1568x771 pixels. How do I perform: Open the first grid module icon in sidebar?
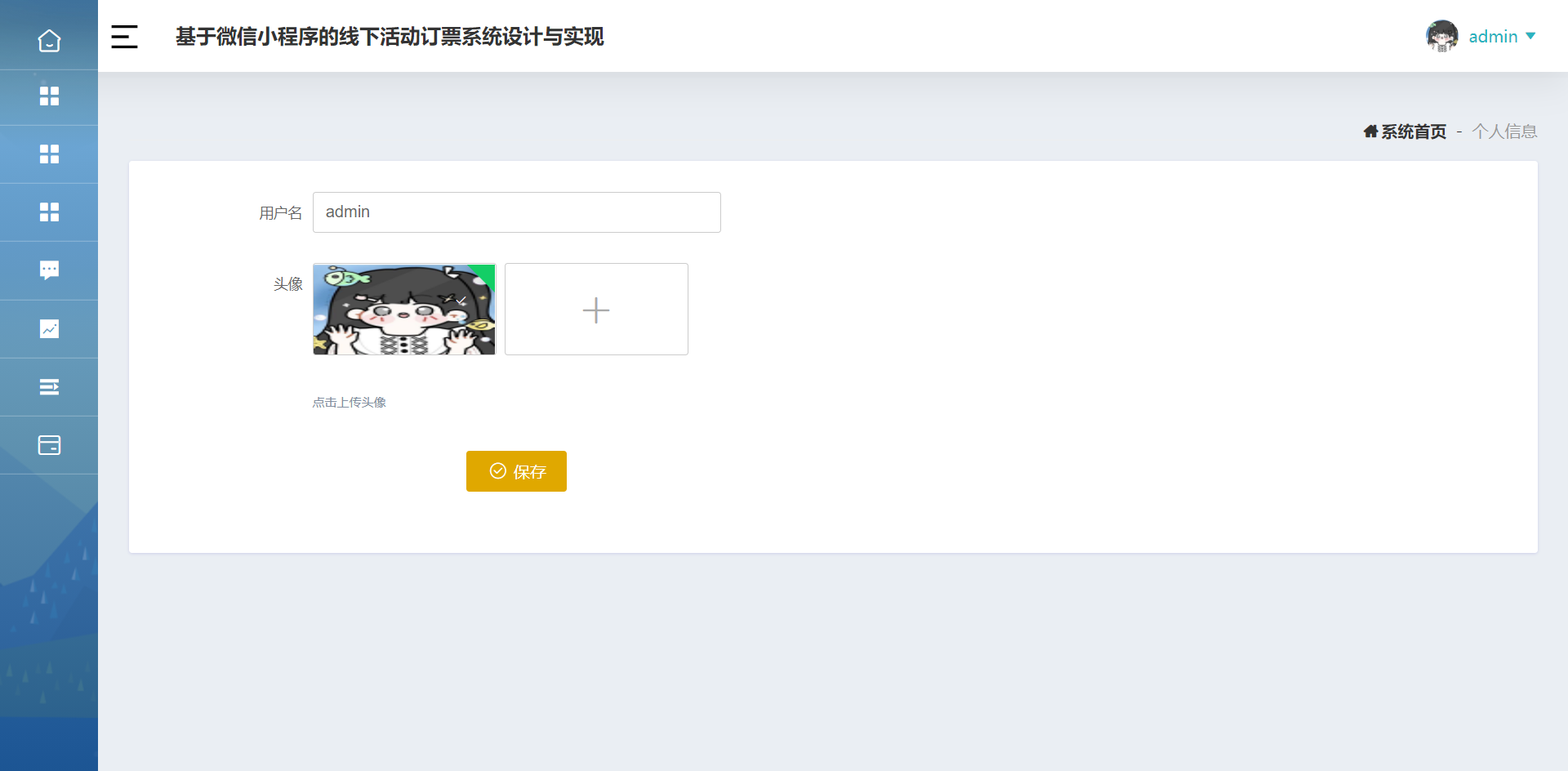tap(49, 96)
